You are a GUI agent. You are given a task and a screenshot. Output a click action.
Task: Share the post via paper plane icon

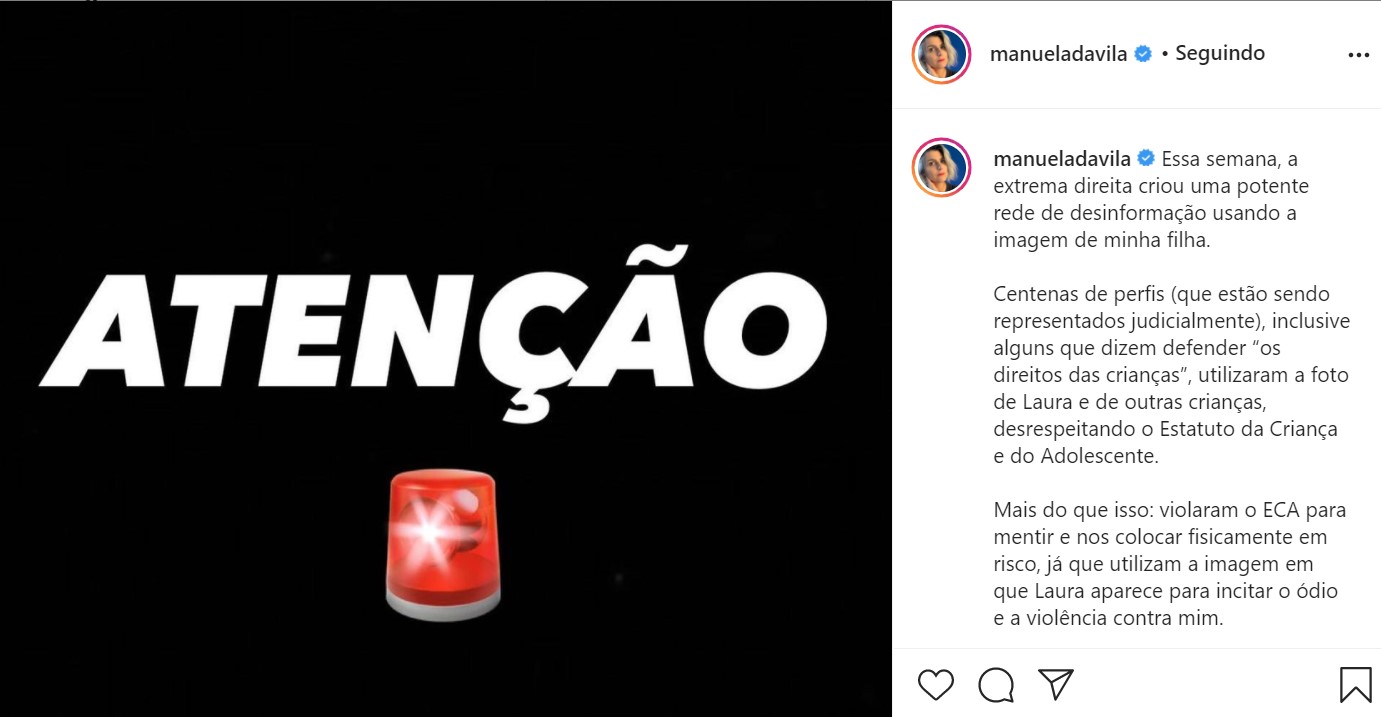click(1056, 684)
